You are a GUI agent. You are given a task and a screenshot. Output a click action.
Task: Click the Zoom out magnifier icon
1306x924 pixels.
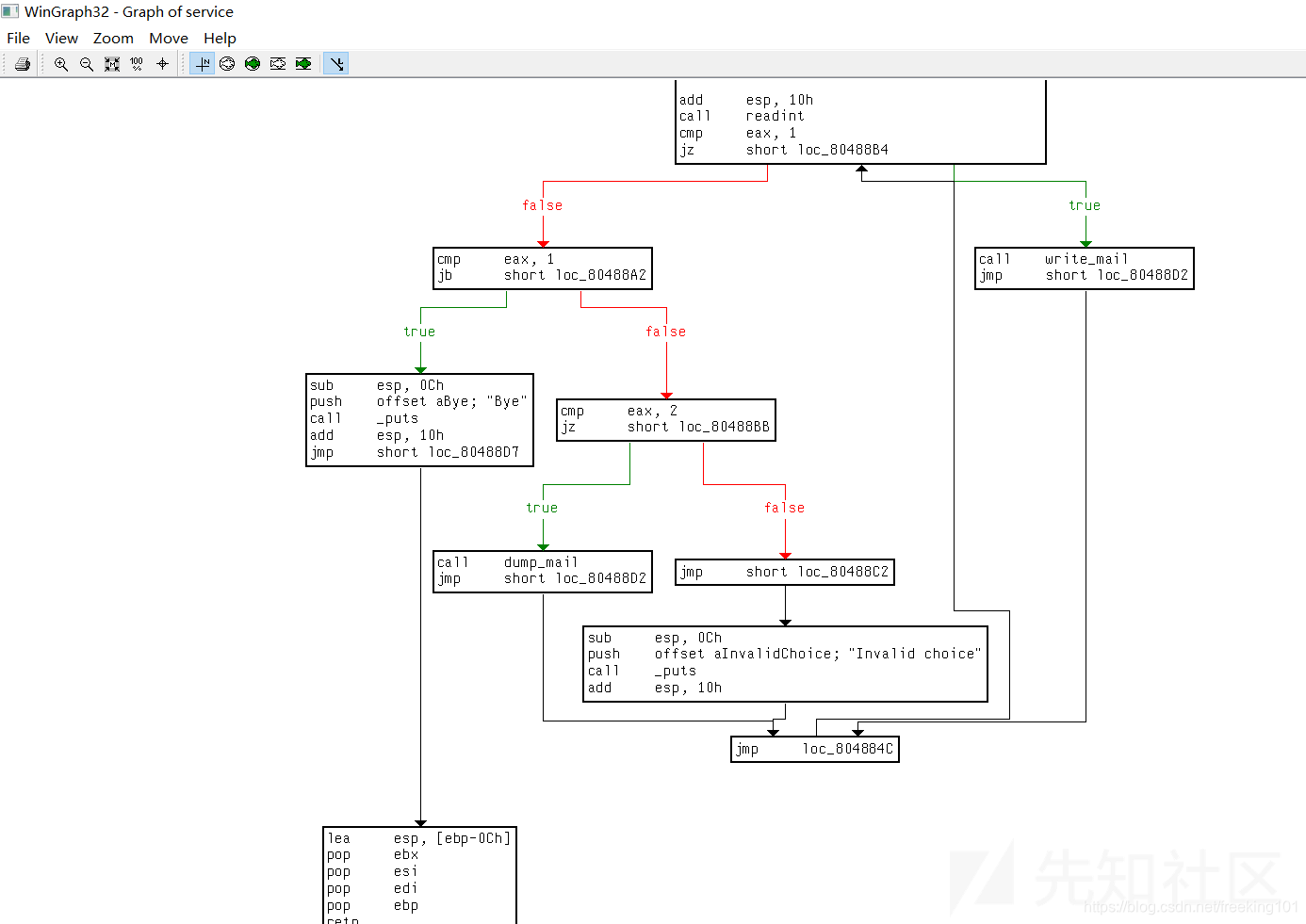point(87,64)
